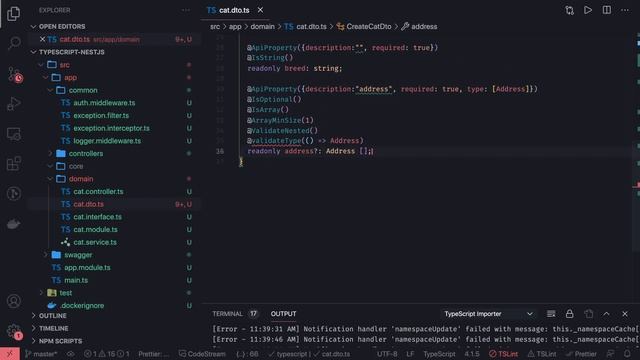The height and width of the screenshot is (360, 640).
Task: Open cat.service.ts file
Action: [95, 242]
